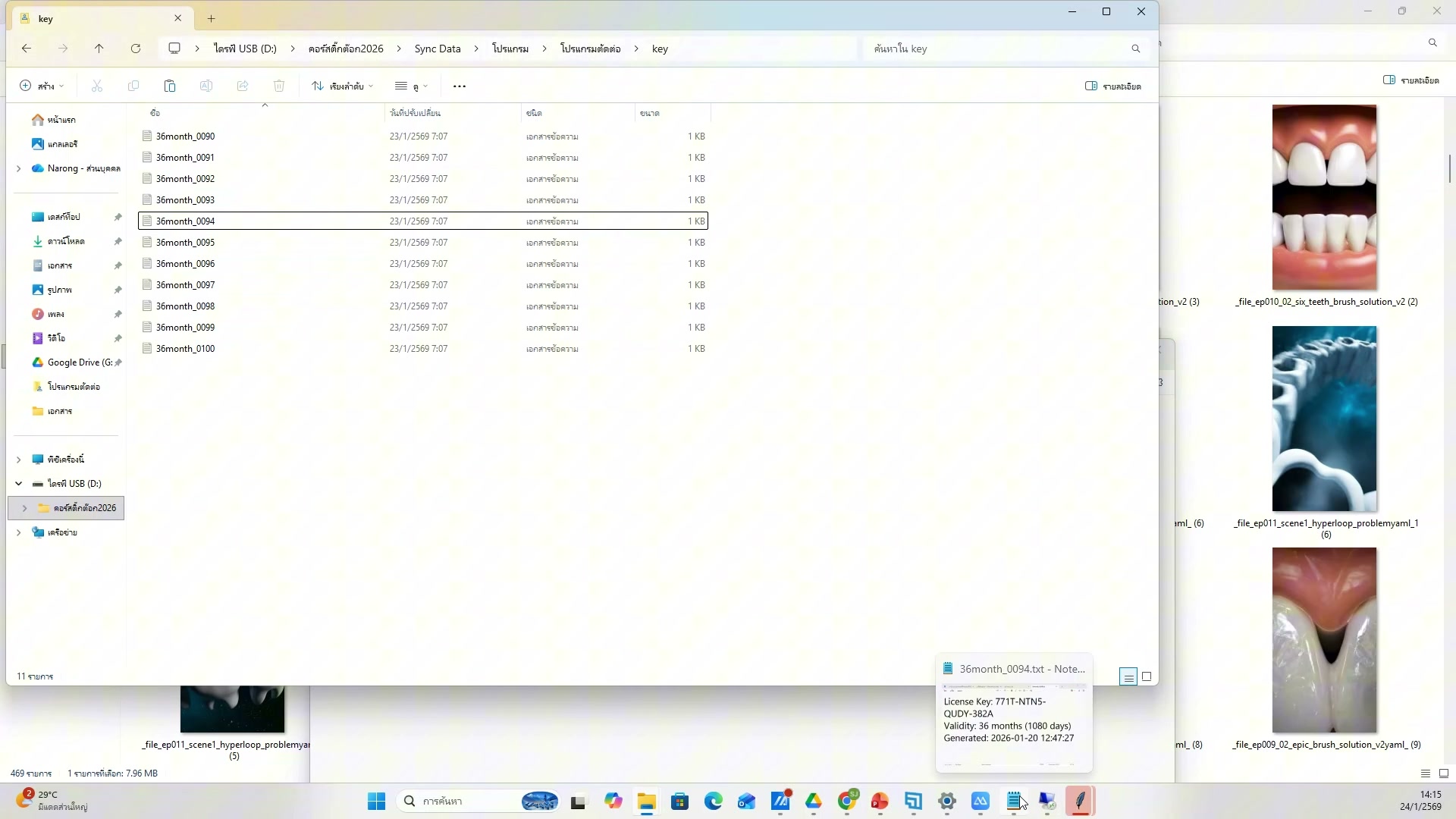The width and height of the screenshot is (1456, 819).
Task: Click the Refresh icon in navigation bar
Action: [136, 49]
